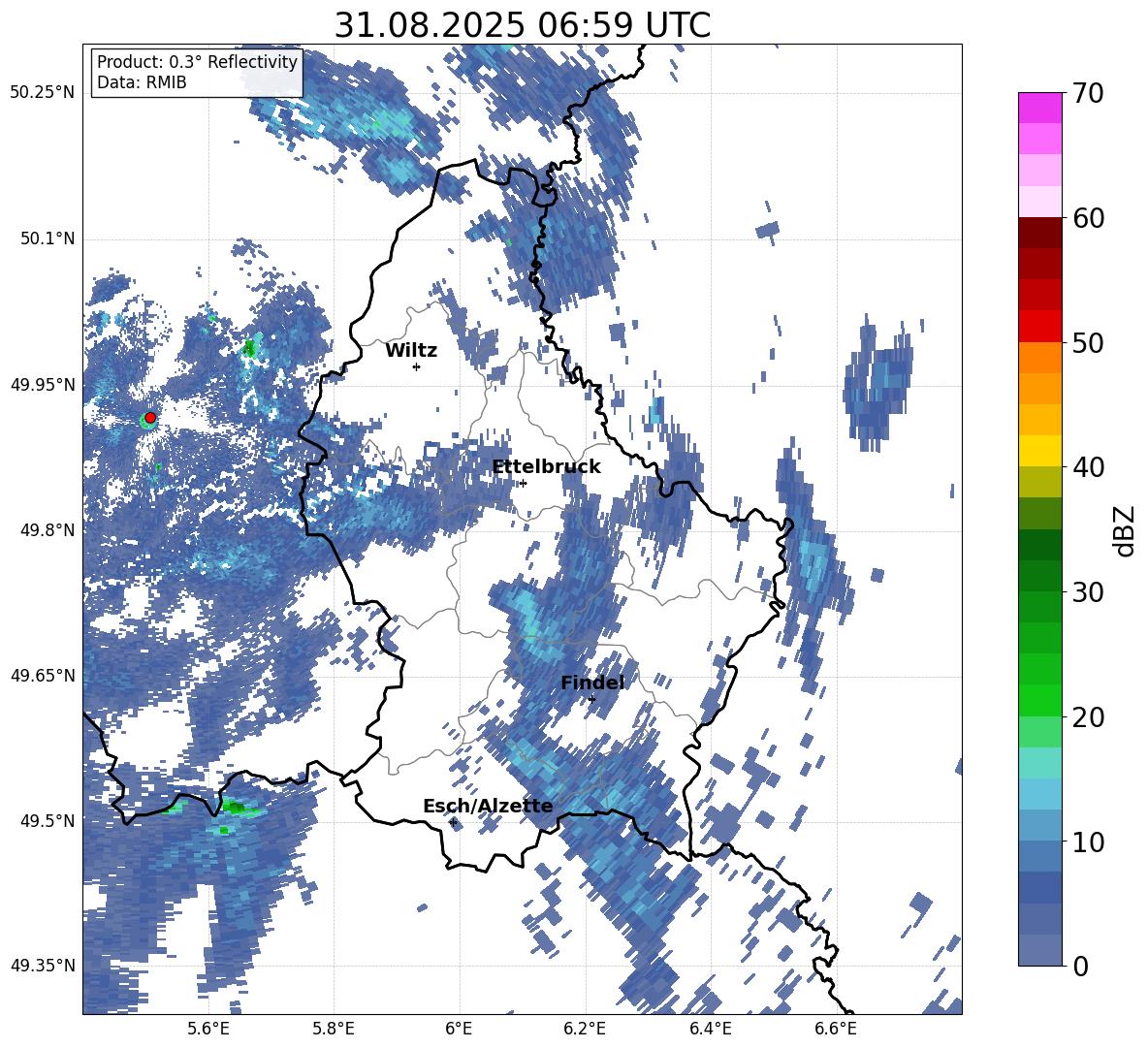Click the 10 colorbar tick label
Screen dimensions: 1148x1048
(x=1088, y=842)
